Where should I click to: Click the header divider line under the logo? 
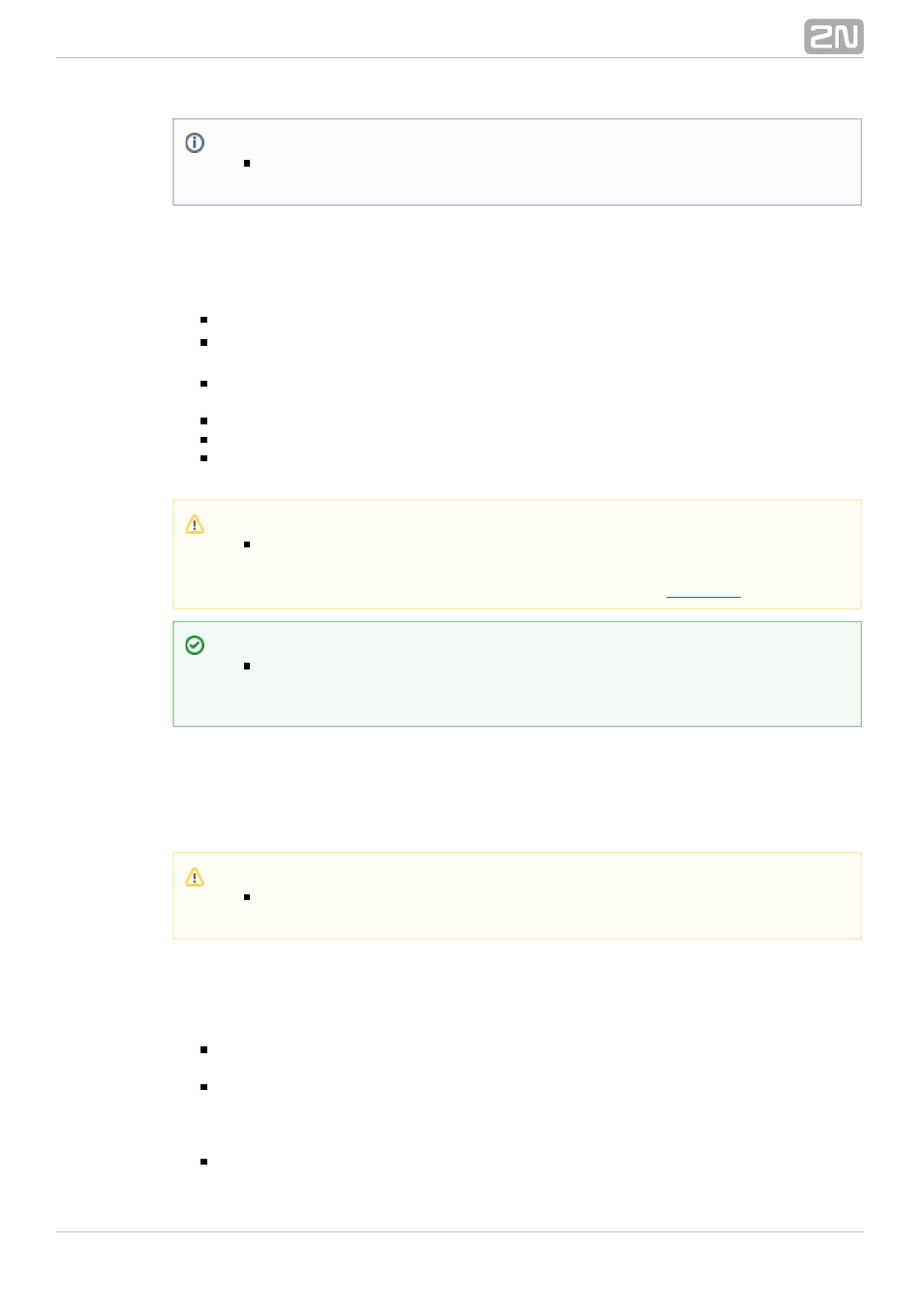click(x=460, y=58)
